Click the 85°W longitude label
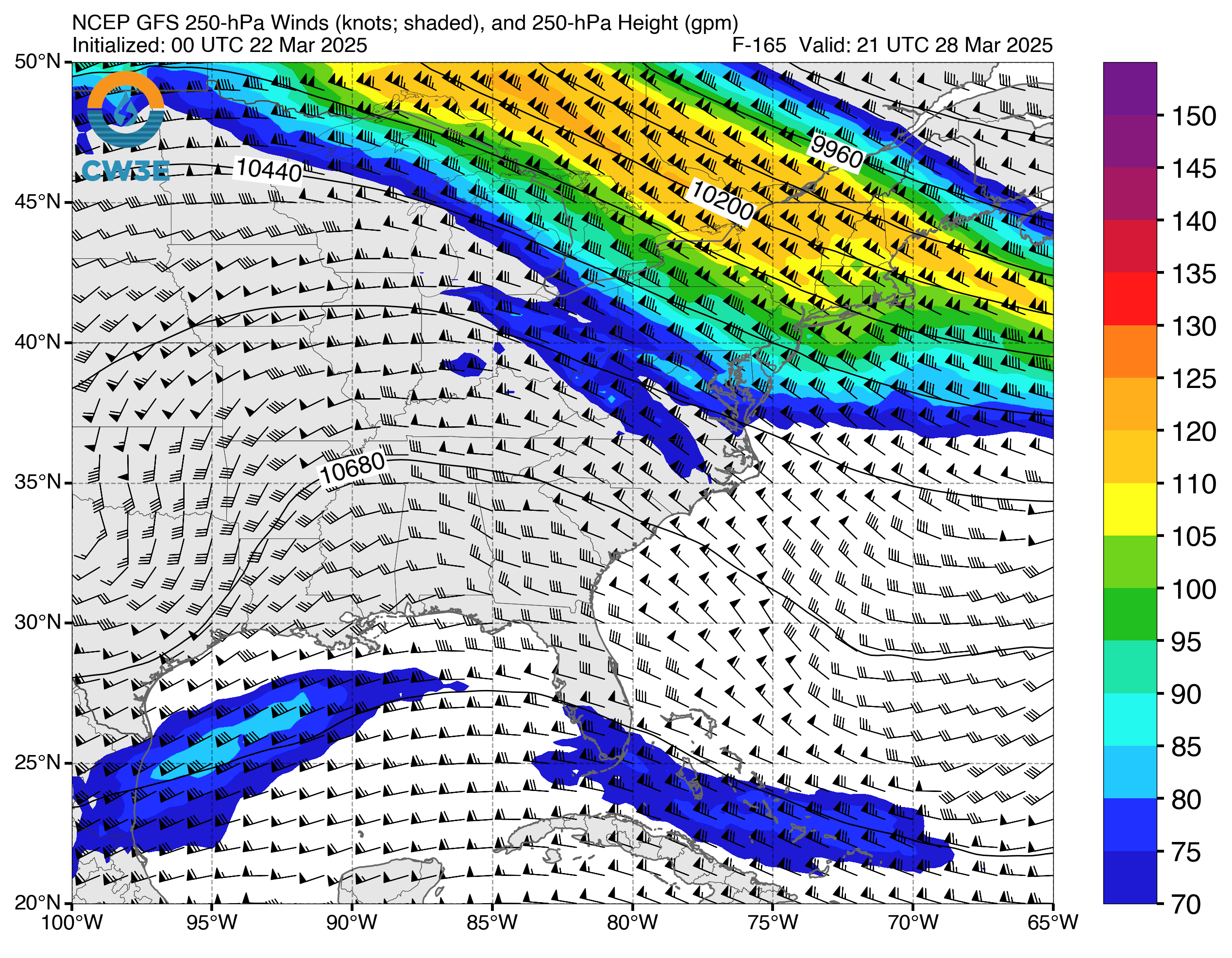1232x958 pixels. point(492,923)
